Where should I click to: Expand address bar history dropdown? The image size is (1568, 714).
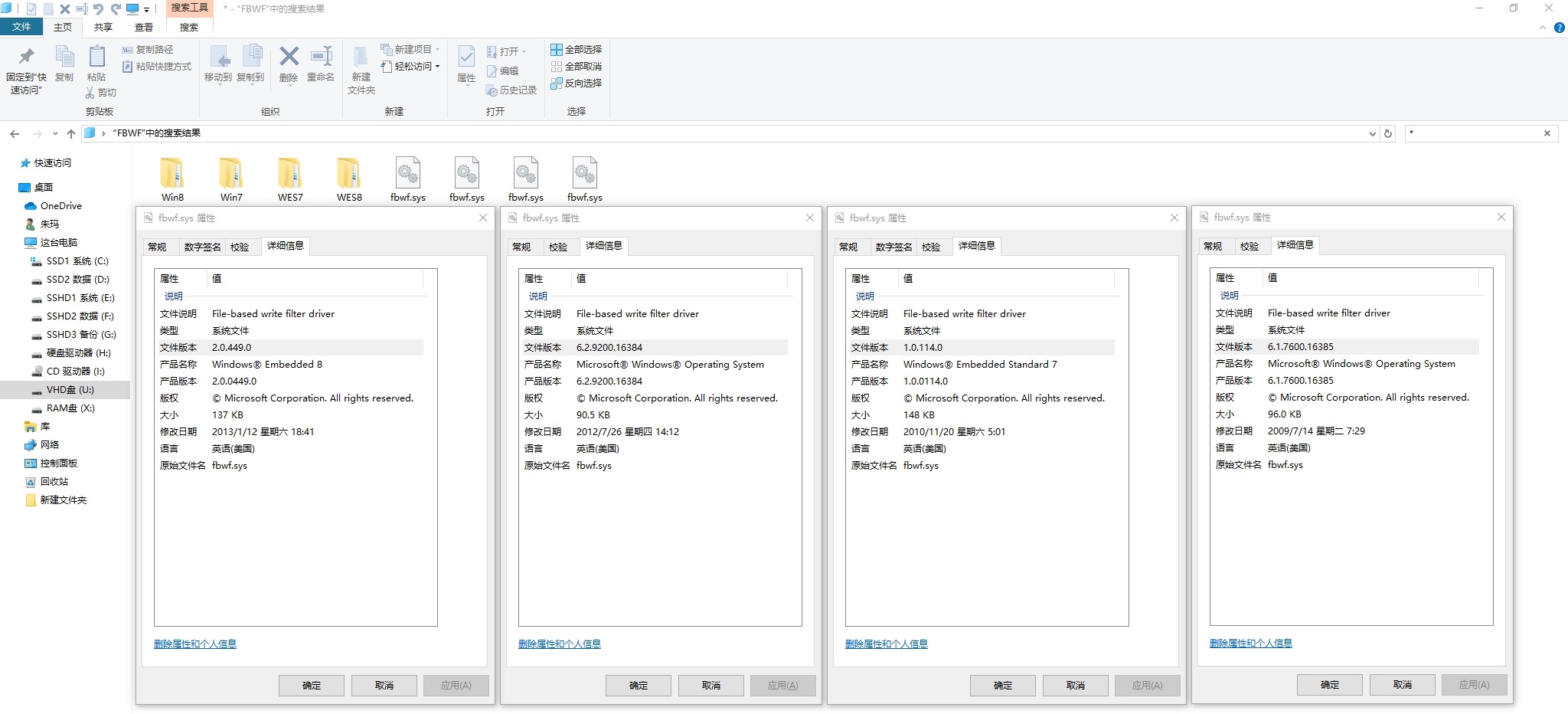(x=1372, y=133)
